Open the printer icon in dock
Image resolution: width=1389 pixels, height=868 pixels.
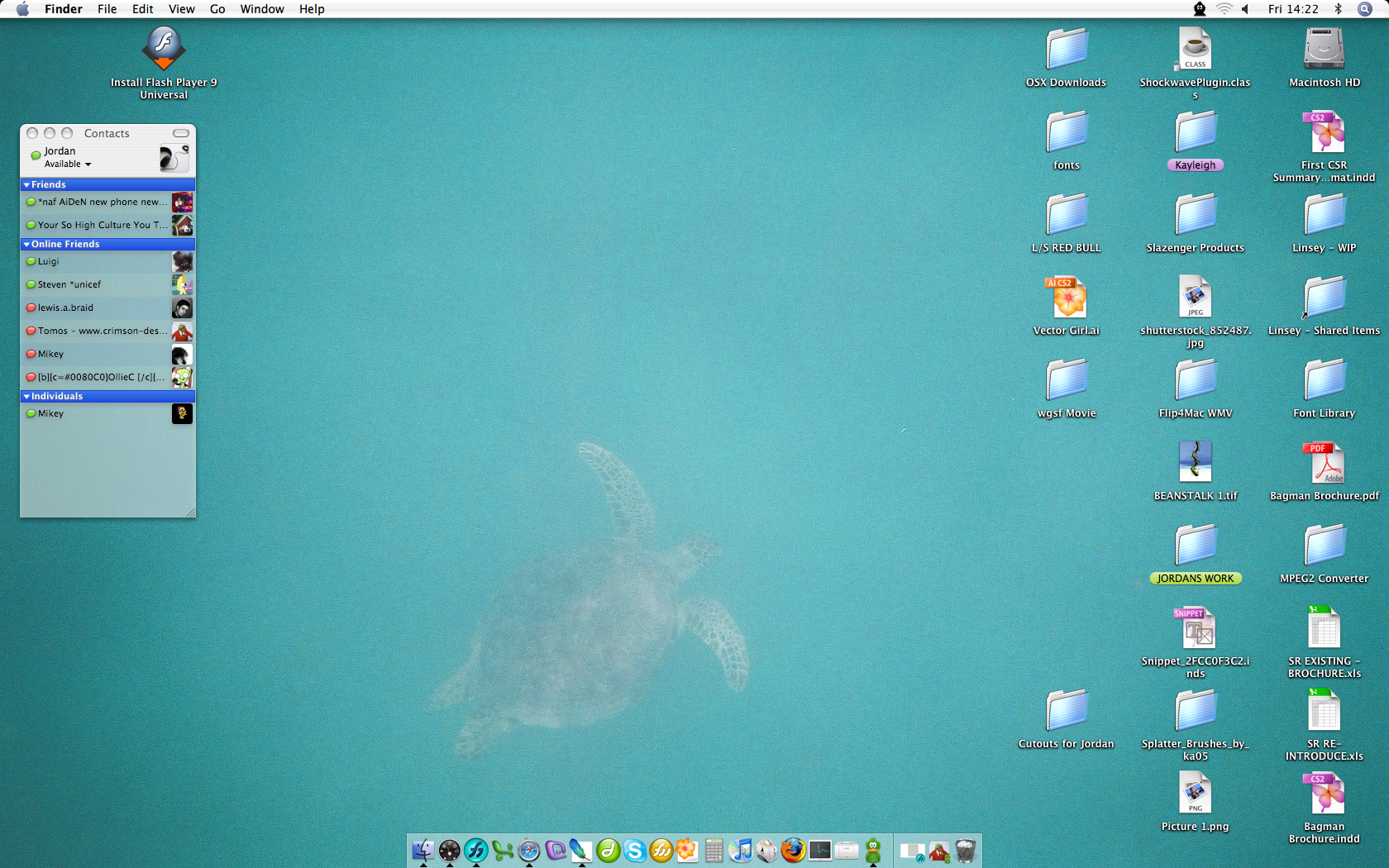click(847, 850)
